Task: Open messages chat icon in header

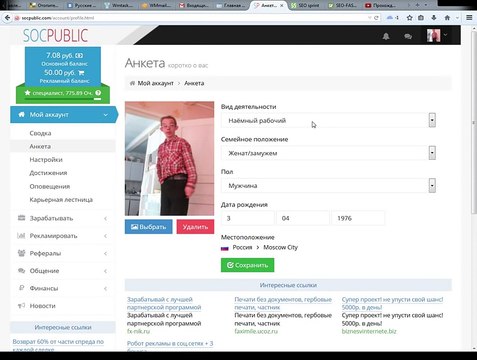Action: click(408, 36)
